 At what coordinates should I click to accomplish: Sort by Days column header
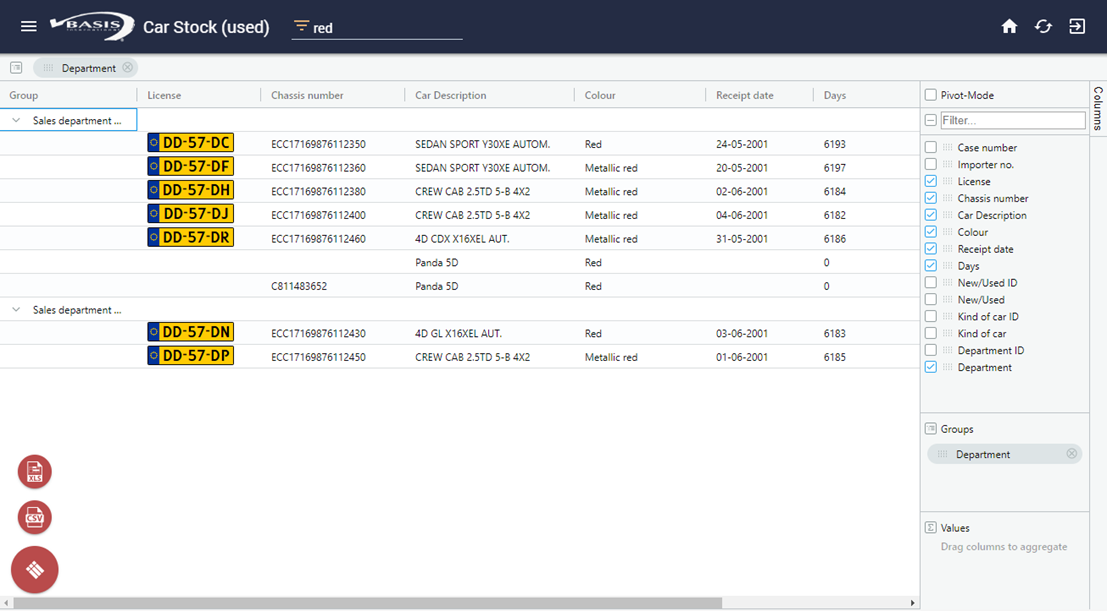(834, 95)
